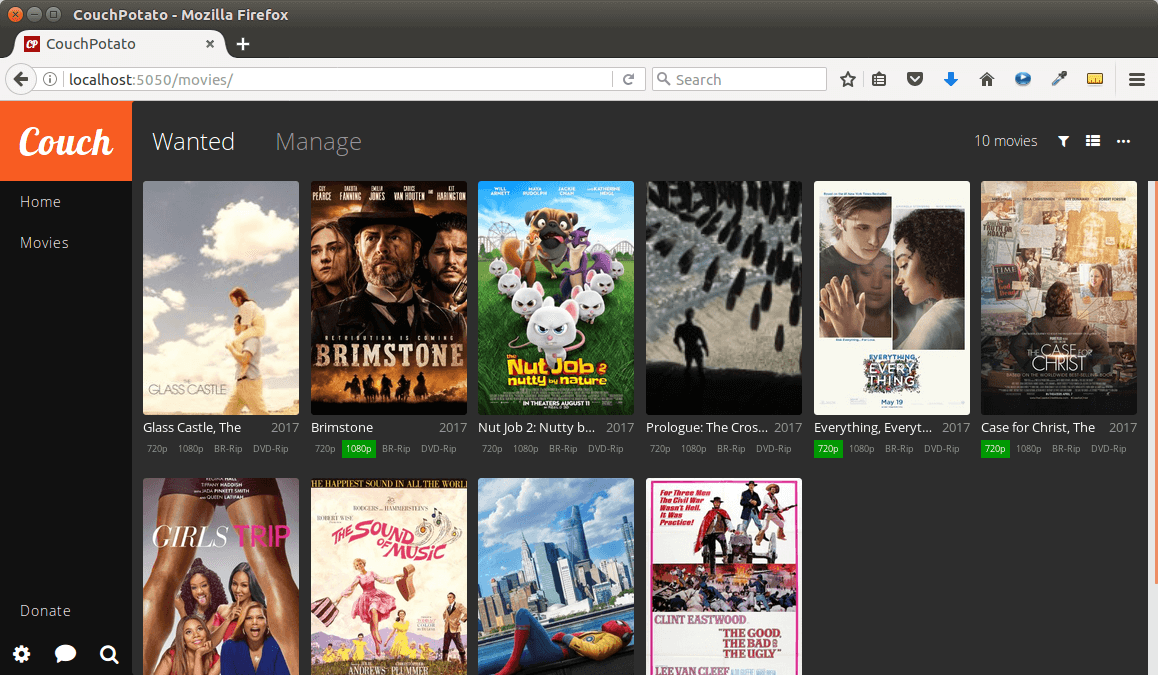Switch to the Manage tab
1158x675 pixels.
tap(318, 142)
